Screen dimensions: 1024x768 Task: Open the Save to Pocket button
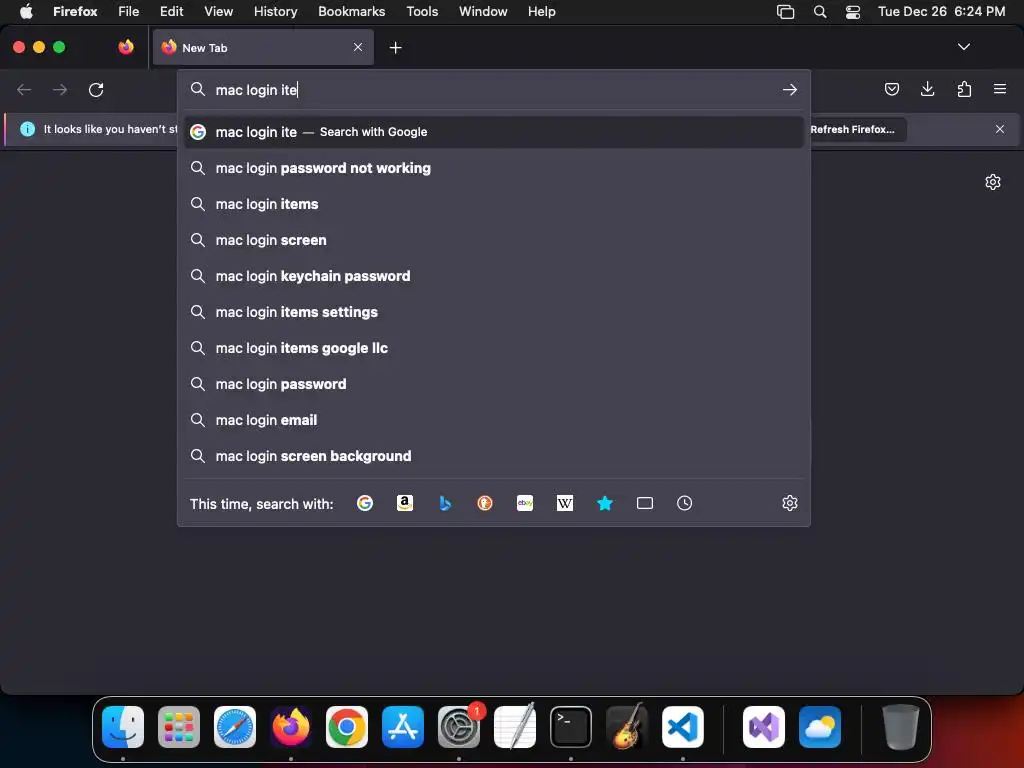click(891, 89)
